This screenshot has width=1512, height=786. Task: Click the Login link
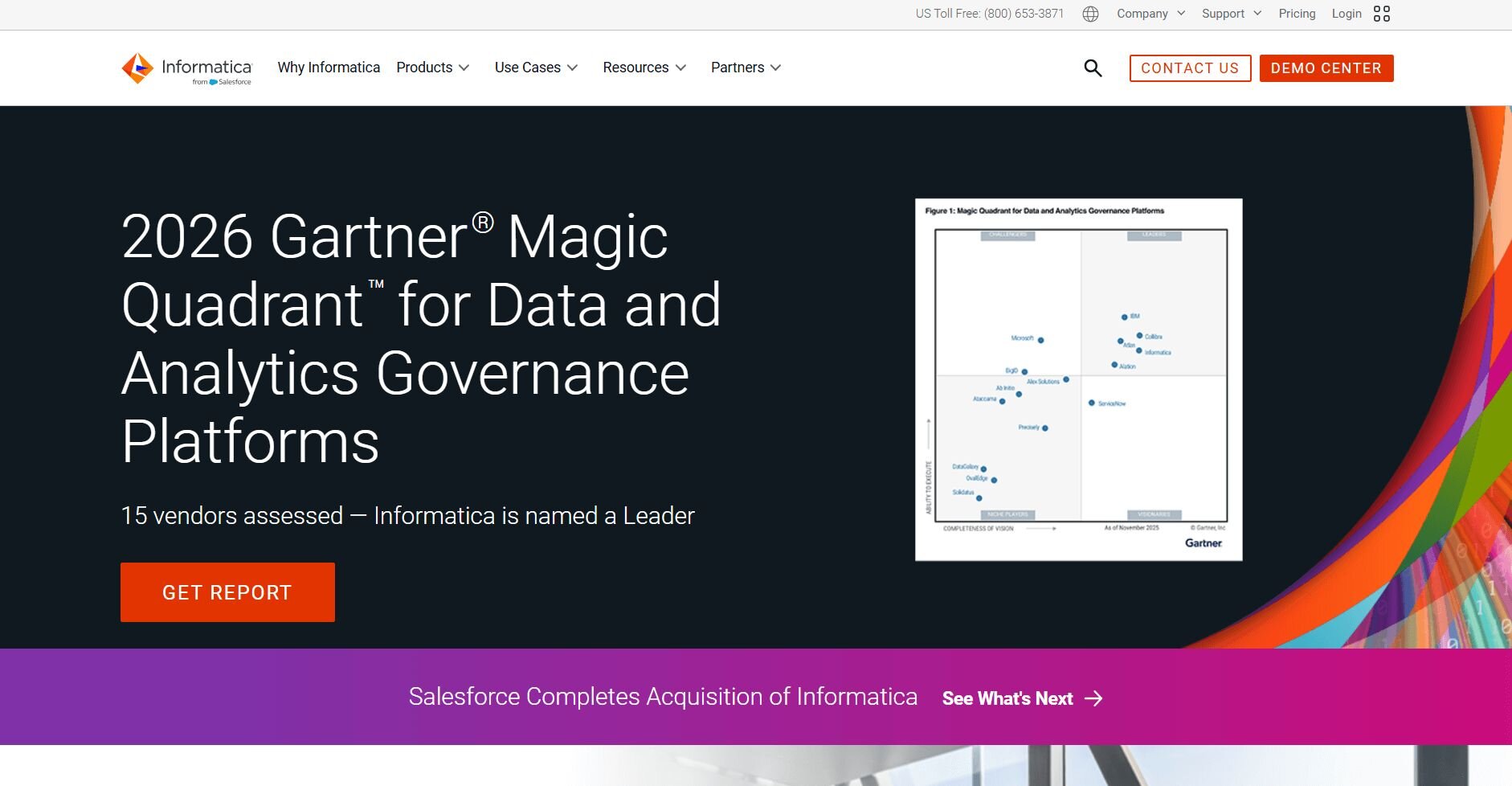1346,14
